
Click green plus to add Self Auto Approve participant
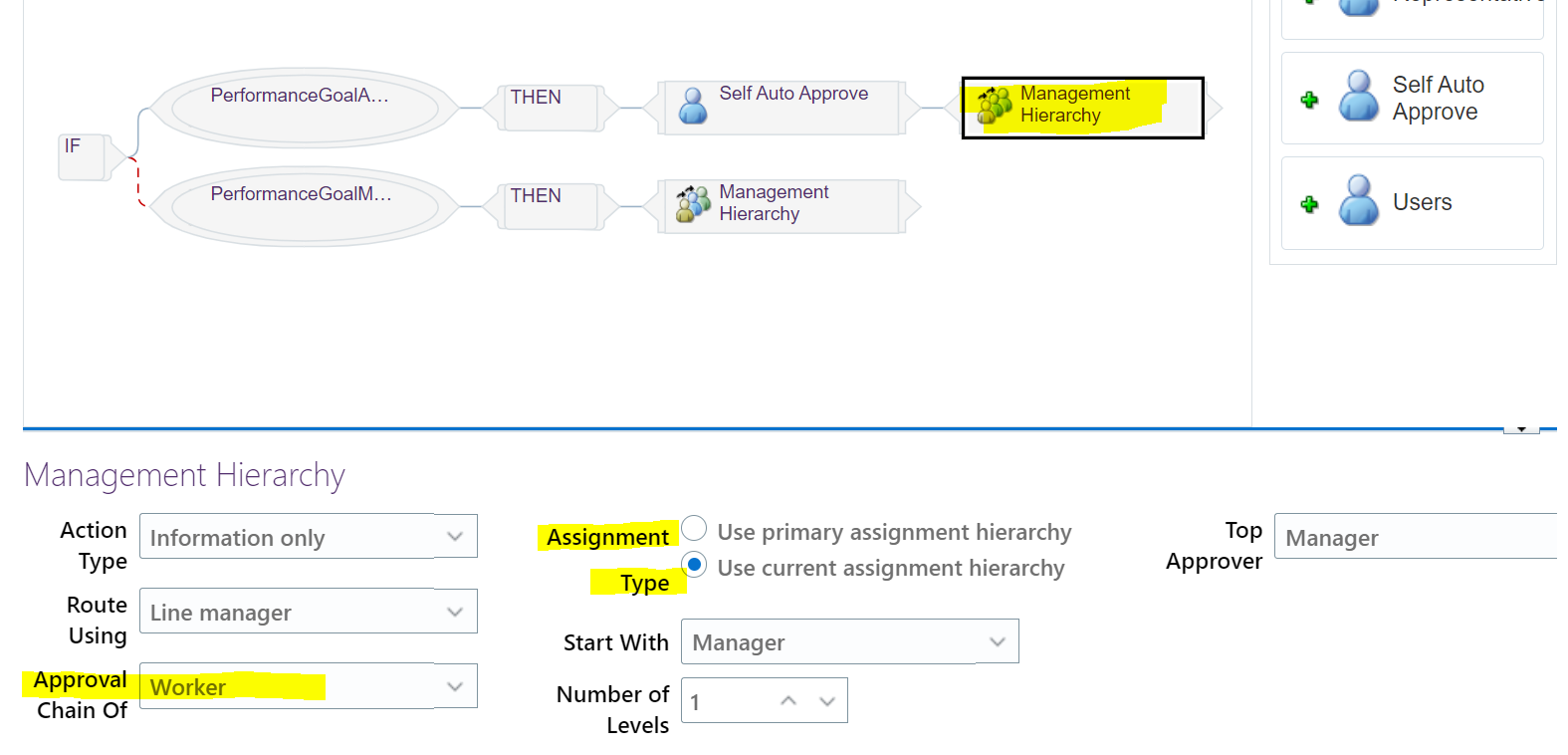[x=1309, y=99]
